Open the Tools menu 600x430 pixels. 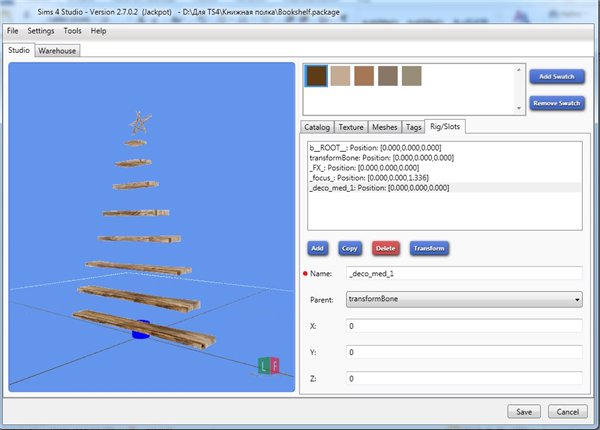click(72, 31)
